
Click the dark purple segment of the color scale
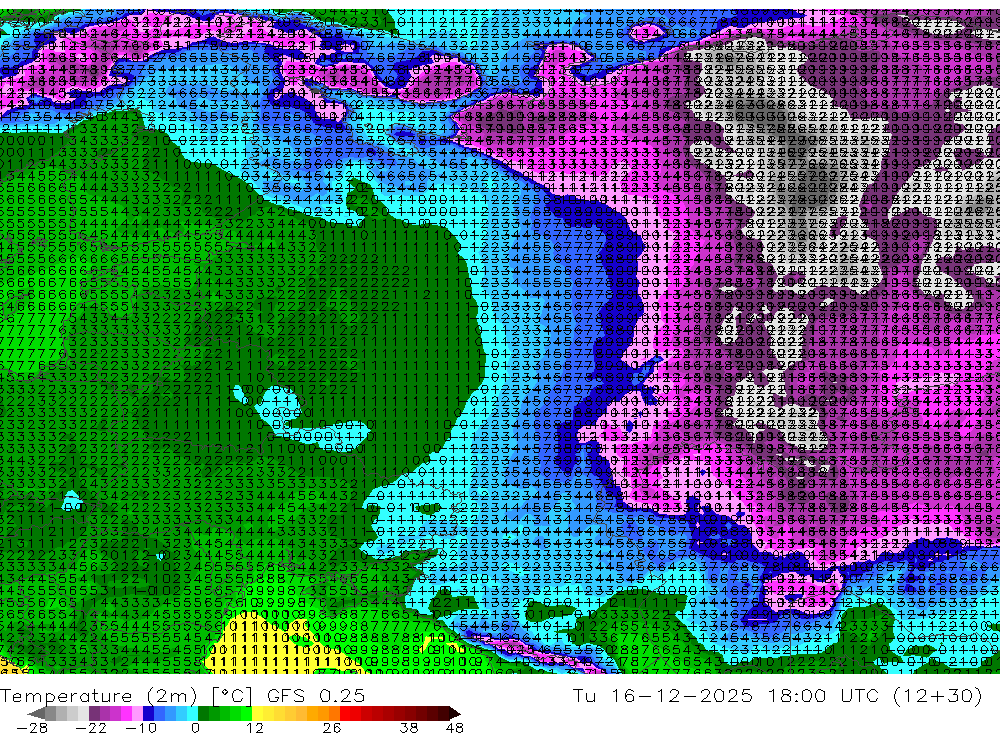[x=94, y=713]
